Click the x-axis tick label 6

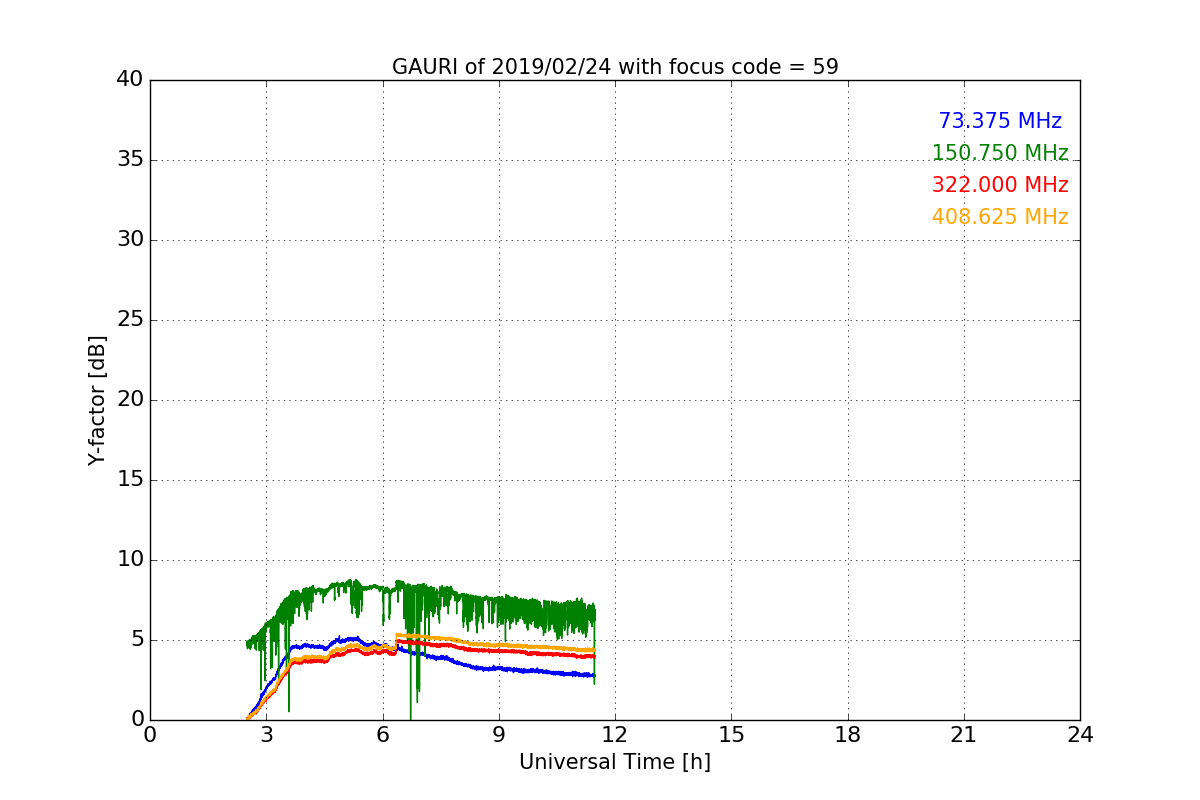383,734
